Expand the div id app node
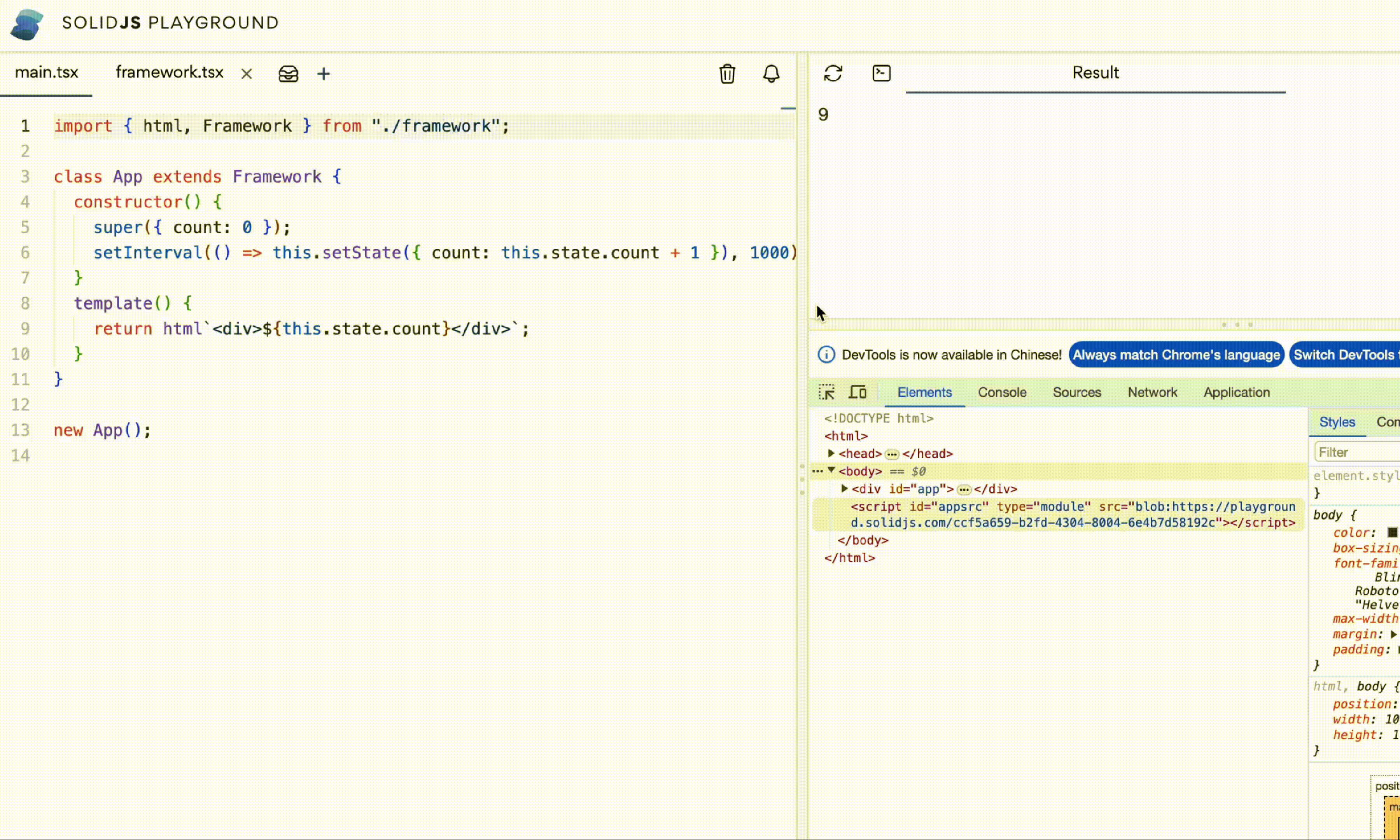Screen dimensions: 1400x840 point(844,488)
